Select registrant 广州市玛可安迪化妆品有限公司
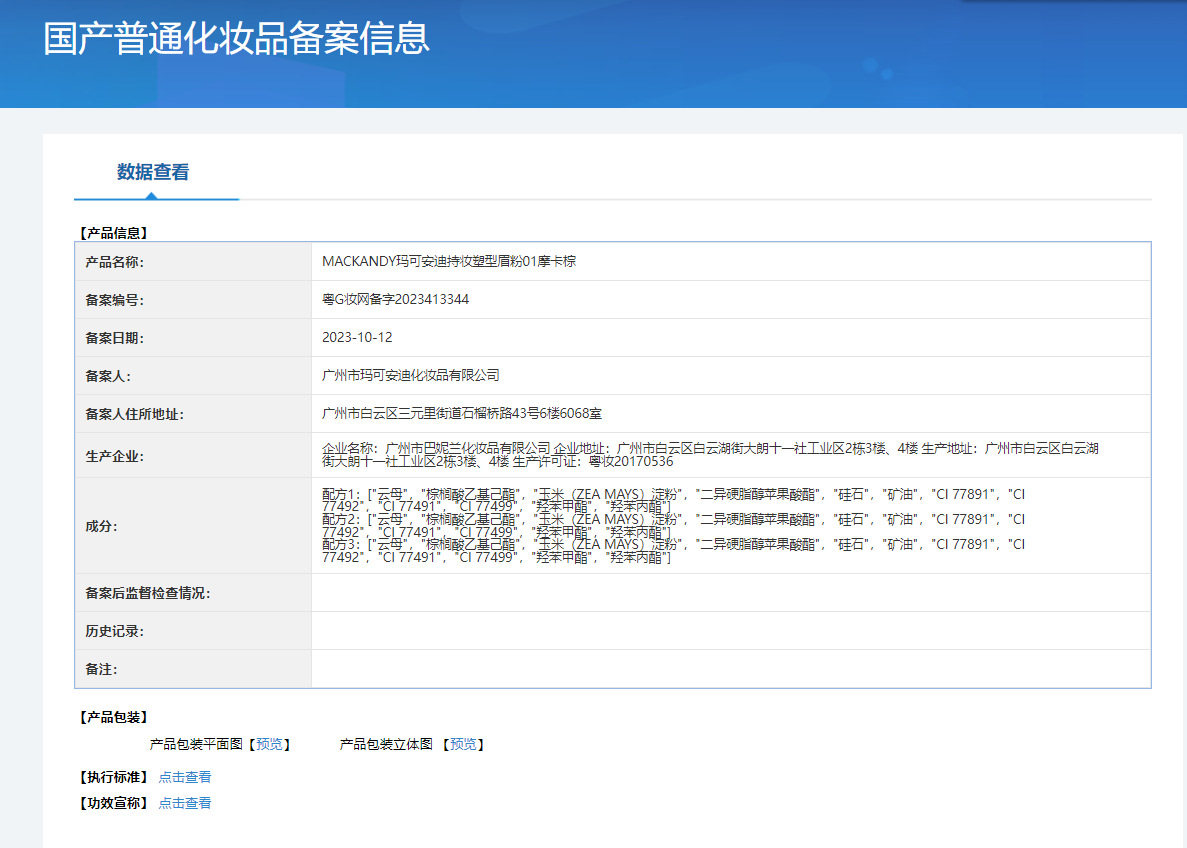Image resolution: width=1187 pixels, height=848 pixels. click(410, 375)
